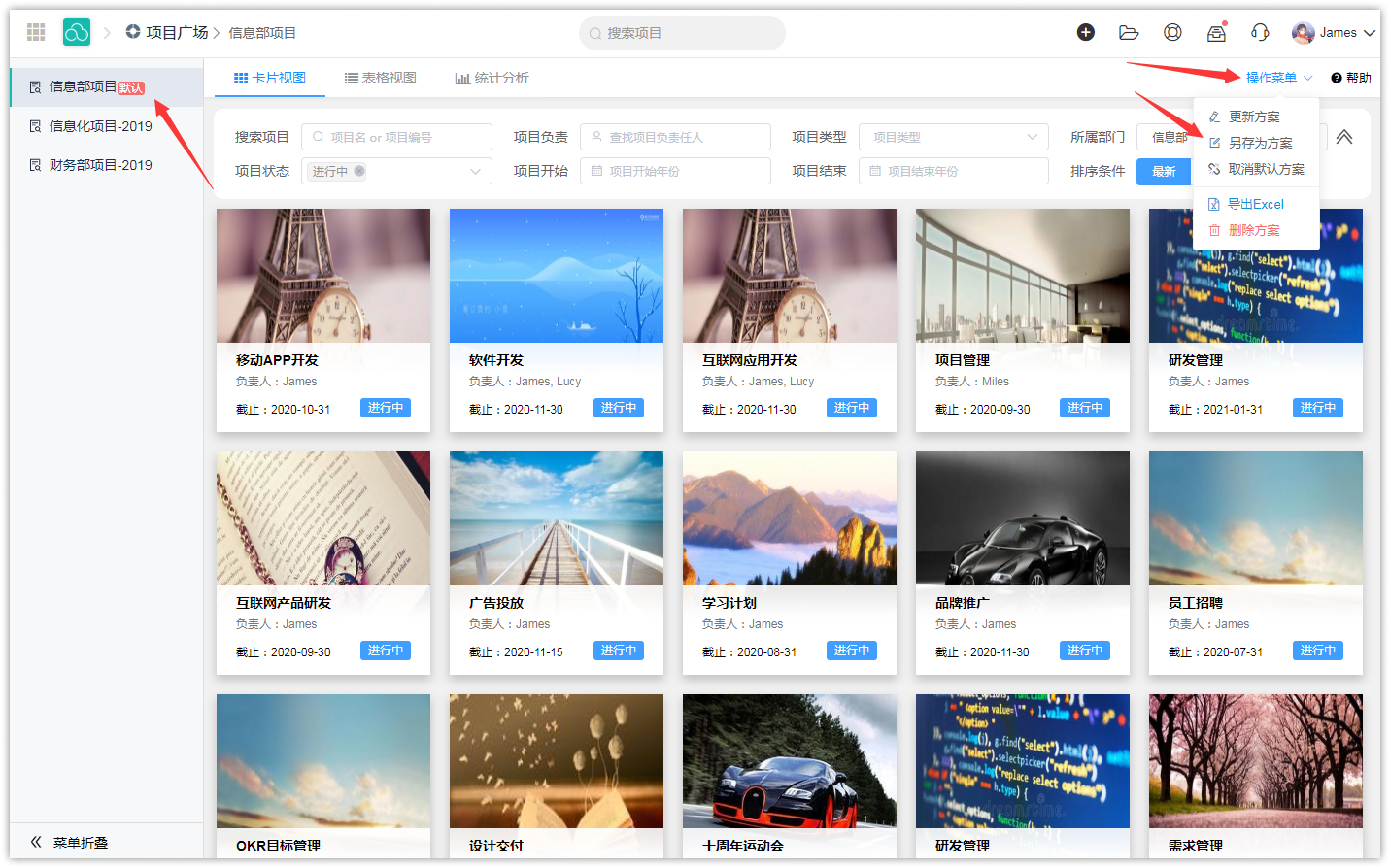Switch to 表格视图 tab
Viewport: 1390px width, 868px height.
(x=380, y=78)
